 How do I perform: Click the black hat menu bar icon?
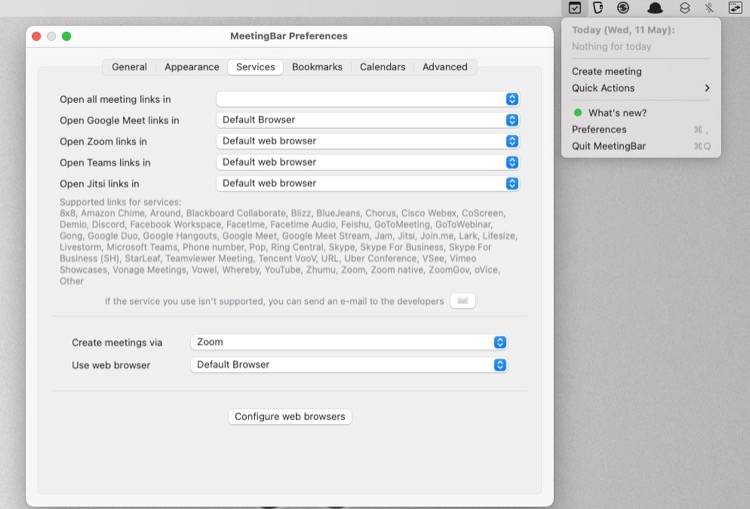pos(655,8)
